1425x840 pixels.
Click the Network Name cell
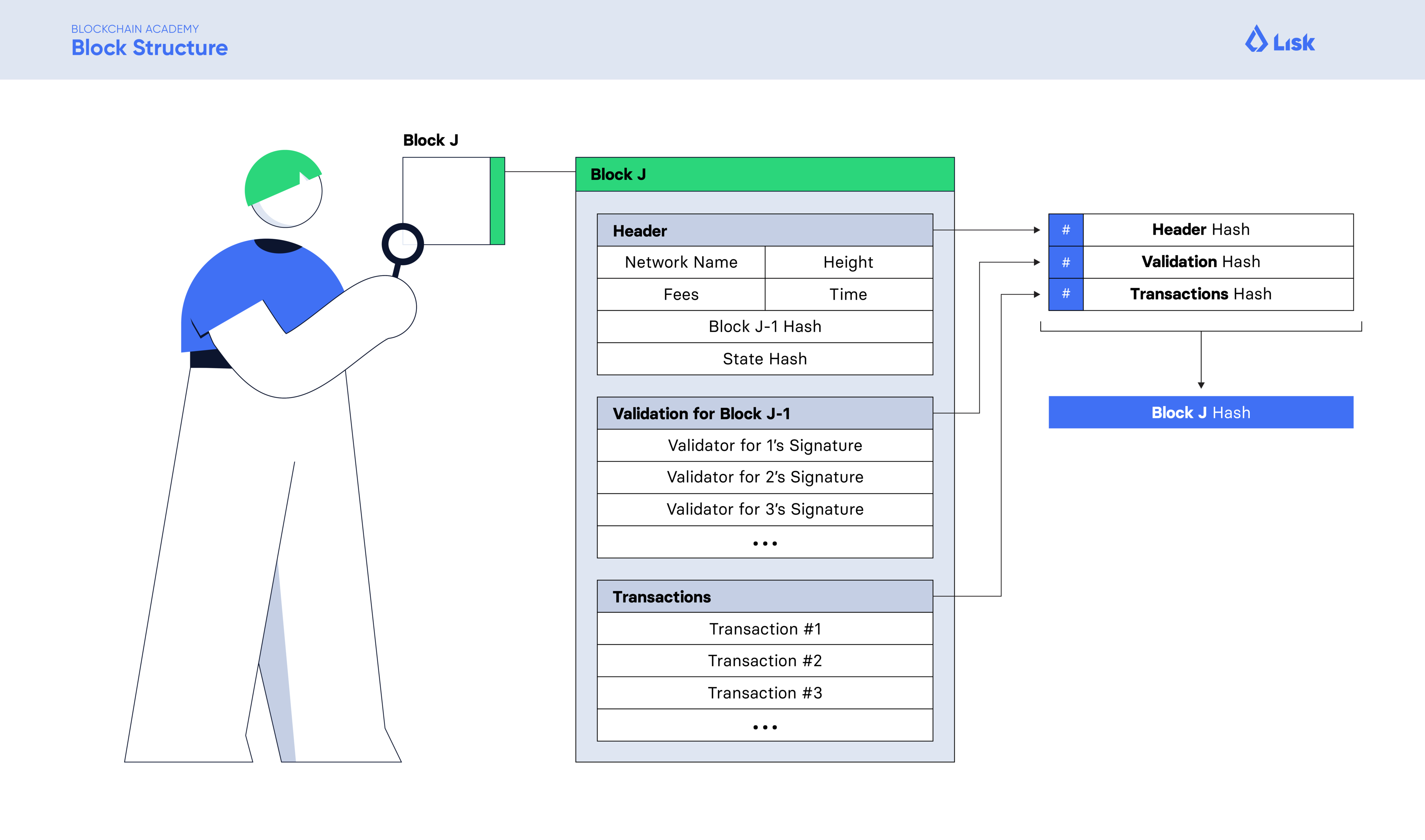(x=680, y=262)
